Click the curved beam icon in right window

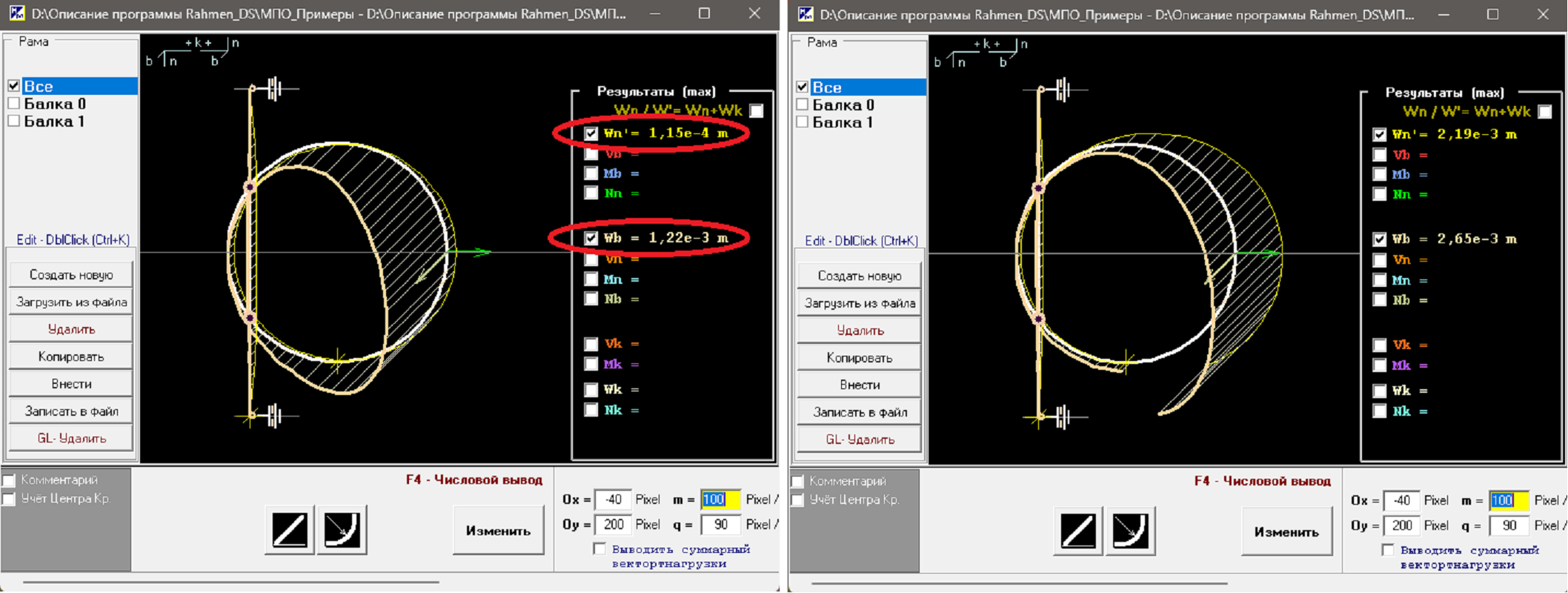(1130, 531)
